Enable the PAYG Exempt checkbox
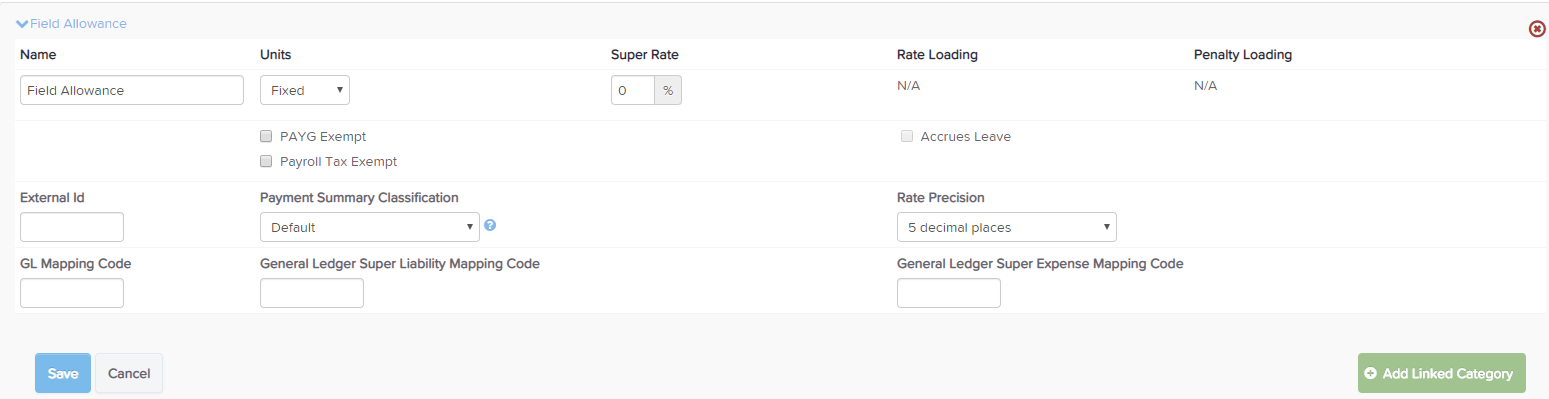 point(266,136)
